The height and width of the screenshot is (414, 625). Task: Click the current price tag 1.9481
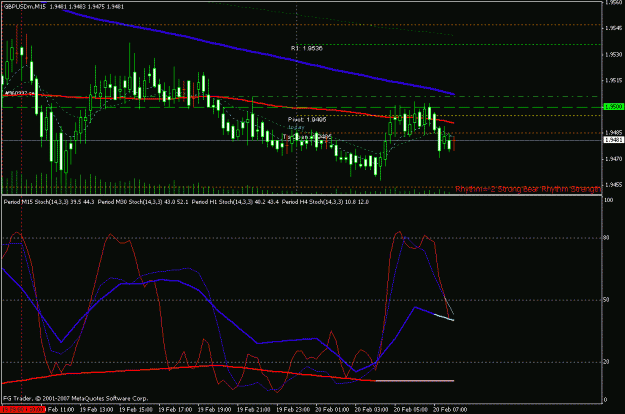tap(613, 140)
